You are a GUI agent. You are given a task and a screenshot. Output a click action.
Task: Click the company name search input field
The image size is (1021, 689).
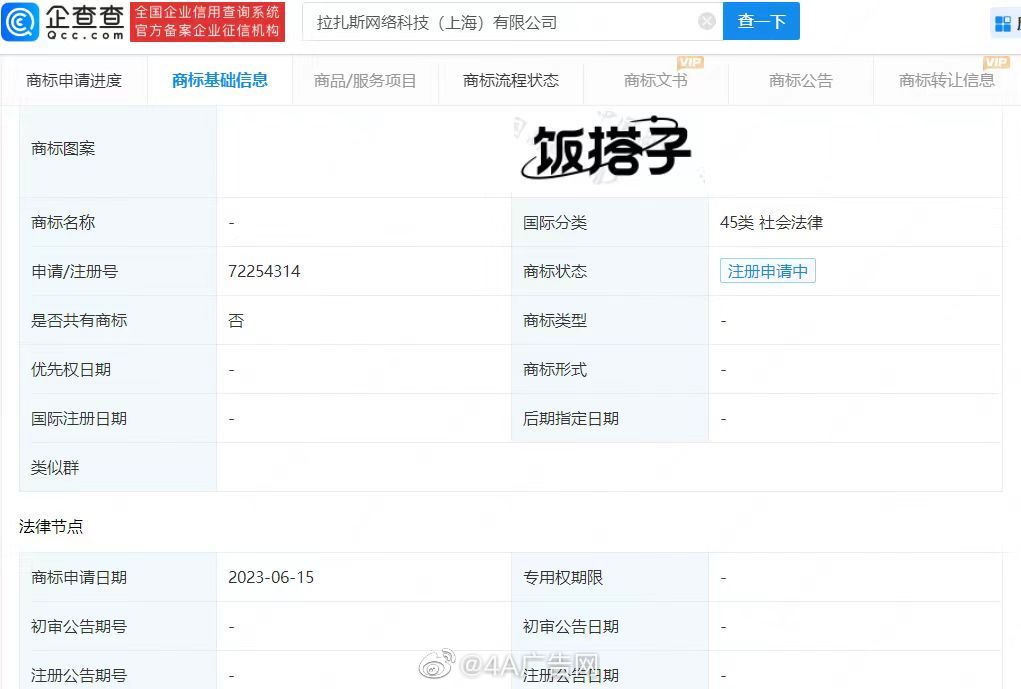(500, 22)
